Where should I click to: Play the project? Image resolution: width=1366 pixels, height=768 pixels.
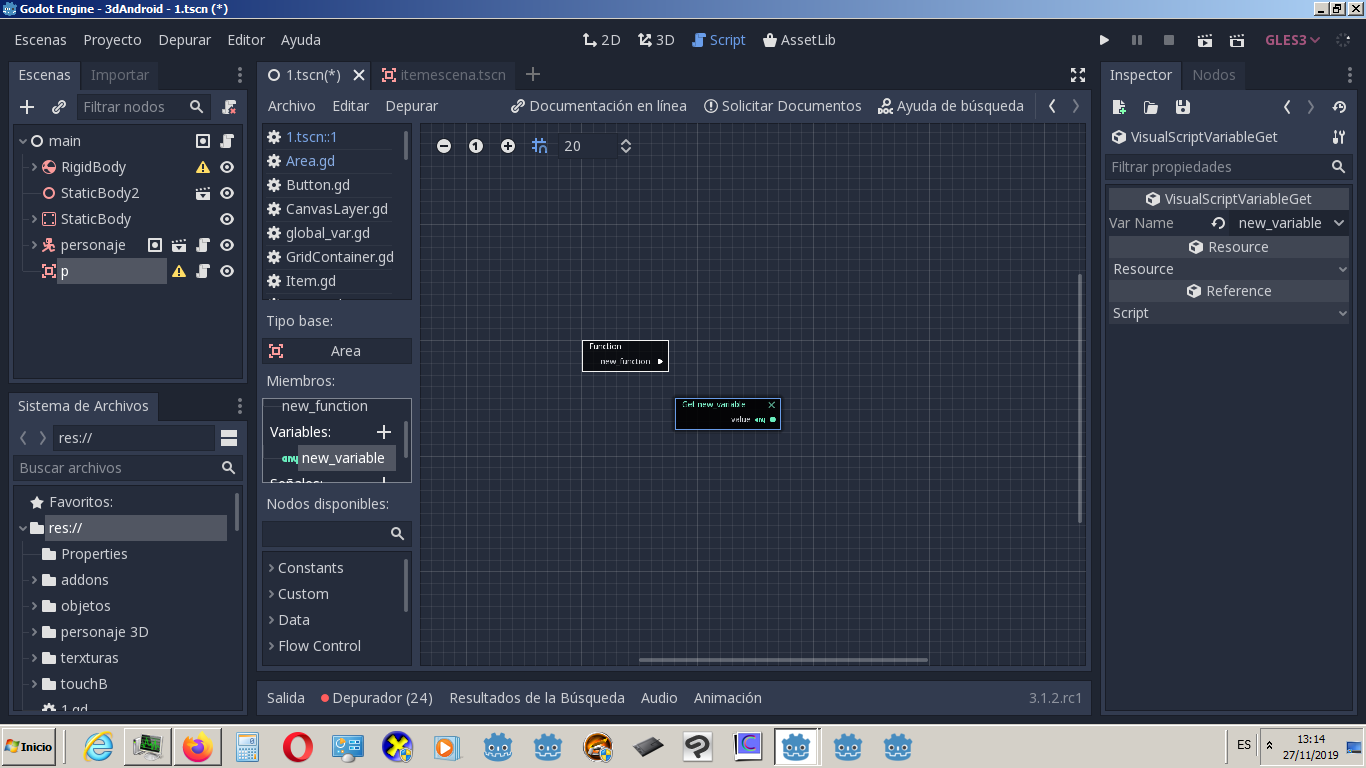point(1104,40)
